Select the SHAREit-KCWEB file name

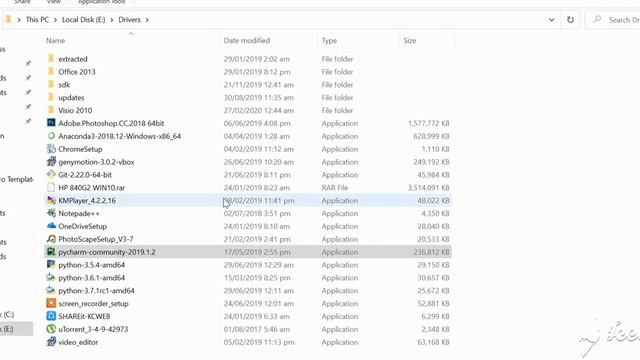[84, 316]
